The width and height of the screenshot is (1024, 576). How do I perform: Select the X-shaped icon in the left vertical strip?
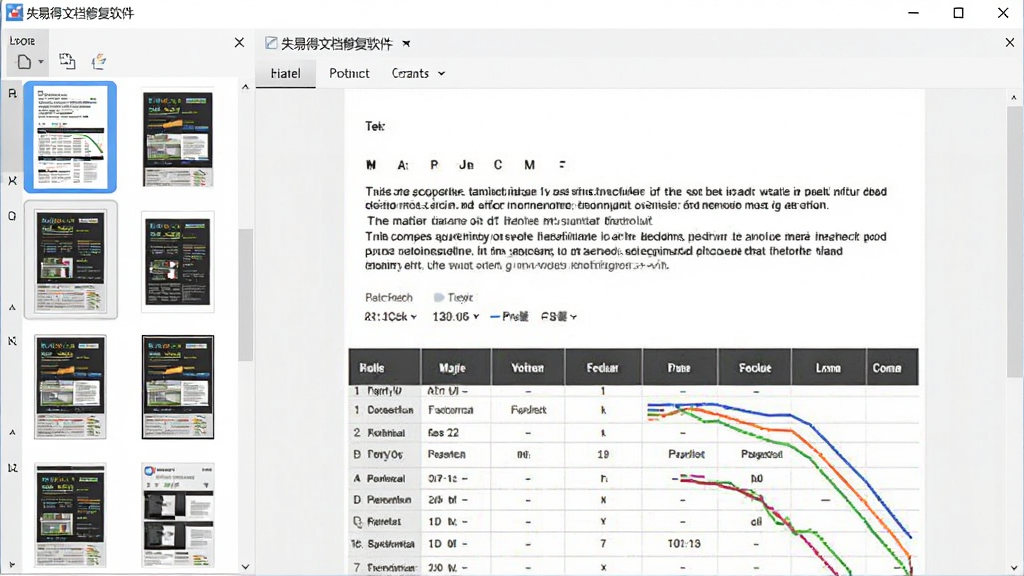12,181
